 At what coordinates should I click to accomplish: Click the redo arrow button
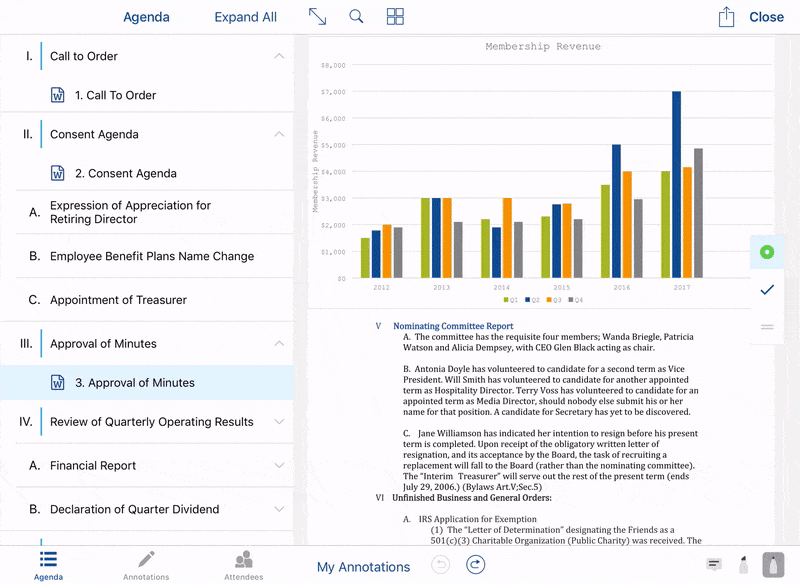[x=476, y=565]
